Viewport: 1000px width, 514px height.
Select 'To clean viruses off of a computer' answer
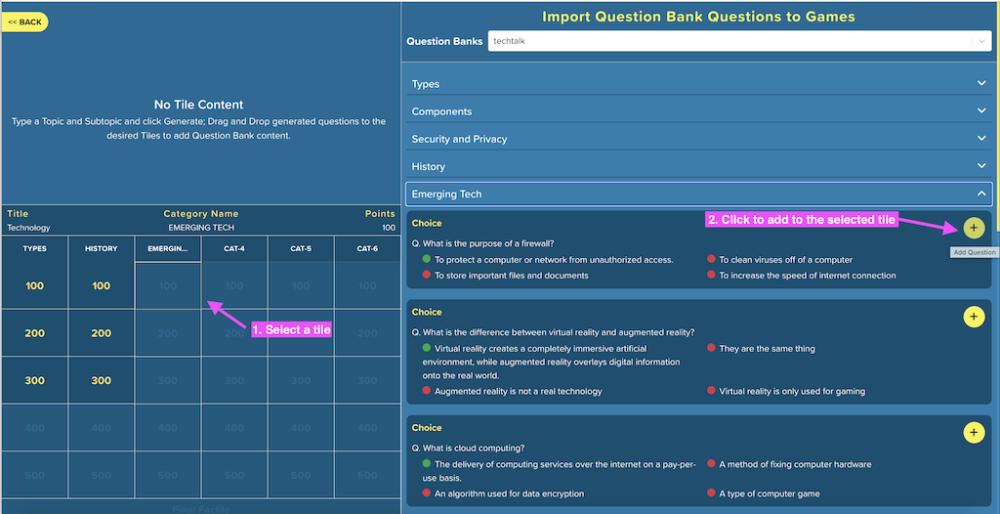click(785, 260)
